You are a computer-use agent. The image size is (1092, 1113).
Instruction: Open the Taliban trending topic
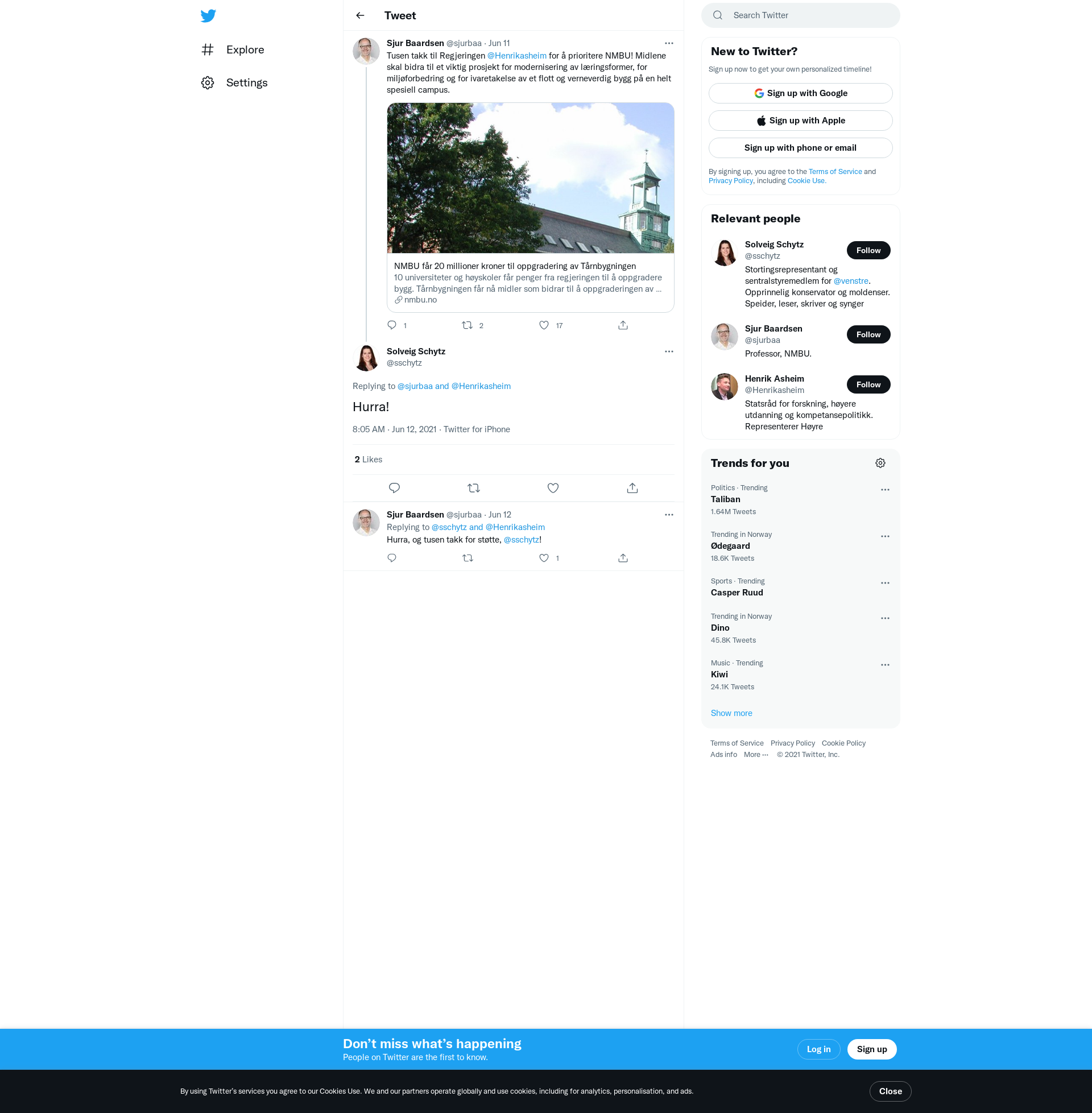click(x=725, y=499)
